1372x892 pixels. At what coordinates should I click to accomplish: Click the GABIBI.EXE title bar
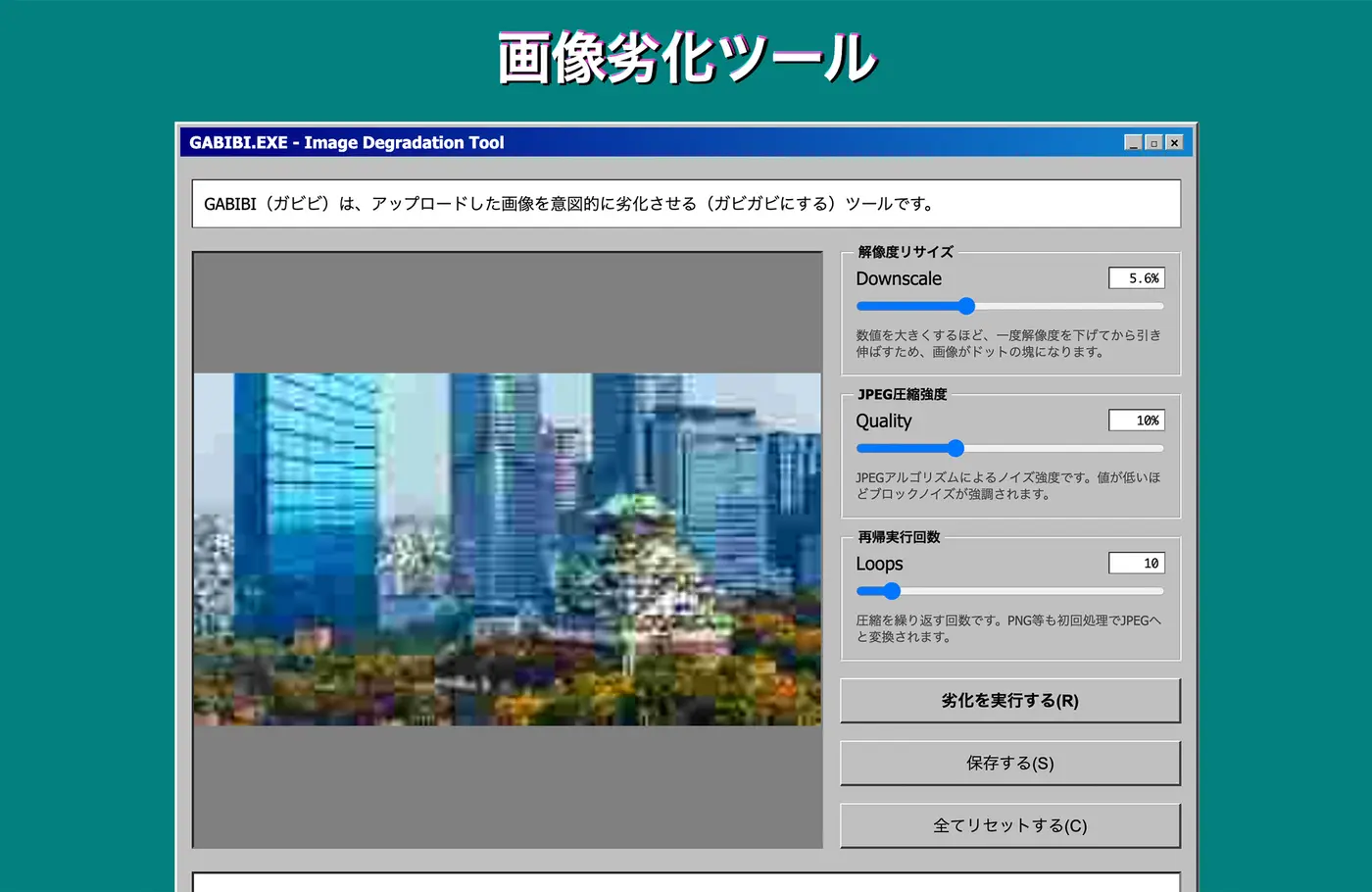click(588, 142)
